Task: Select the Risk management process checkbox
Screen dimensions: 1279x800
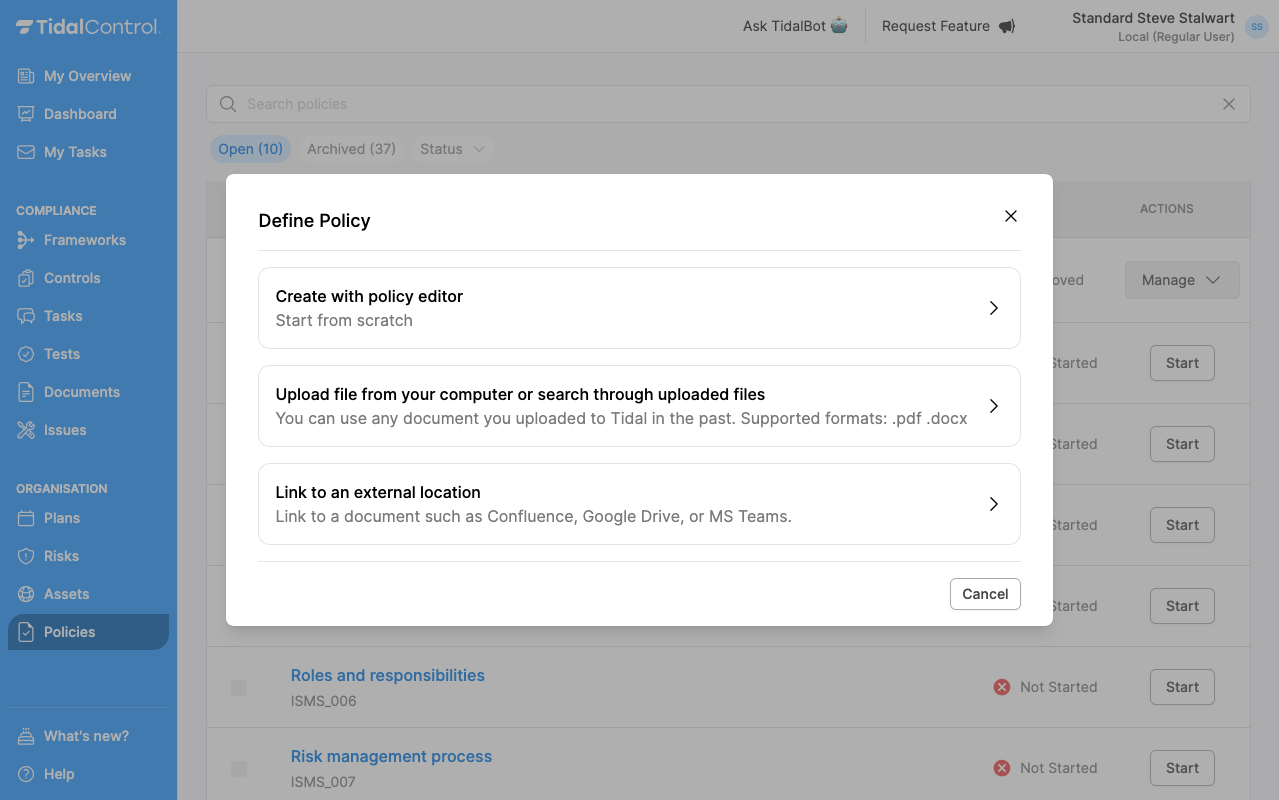Action: (238, 768)
